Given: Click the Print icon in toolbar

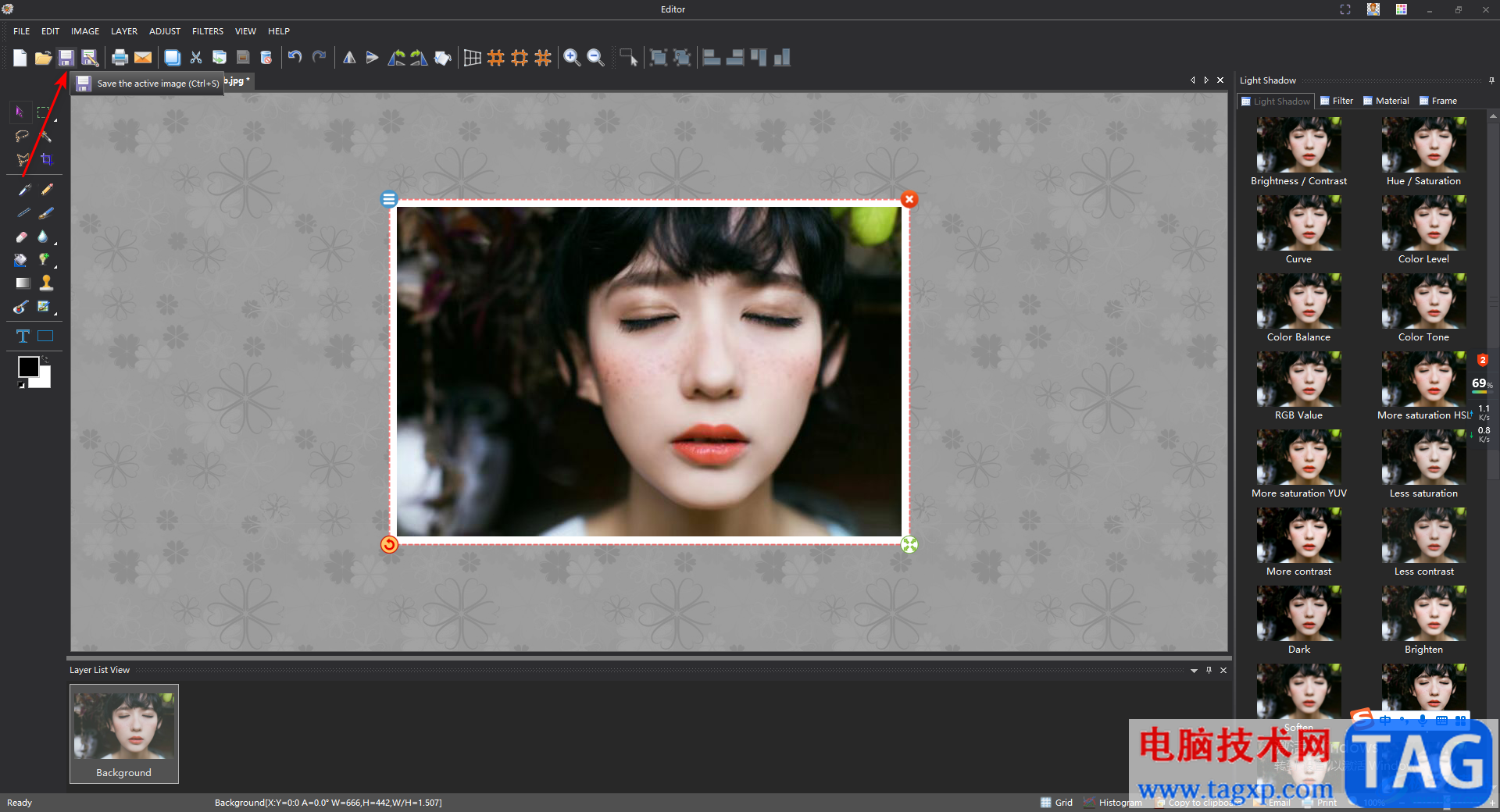Looking at the screenshot, I should tap(120, 58).
